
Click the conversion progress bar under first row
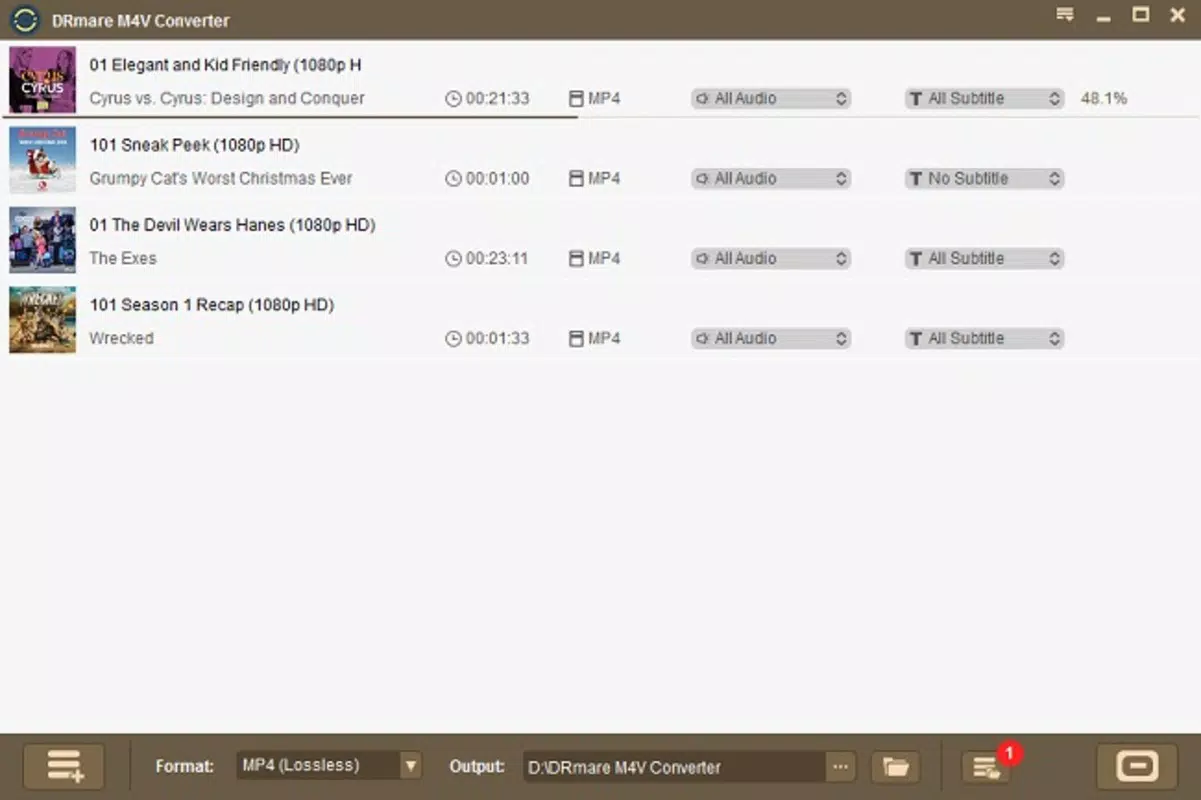tap(290, 117)
